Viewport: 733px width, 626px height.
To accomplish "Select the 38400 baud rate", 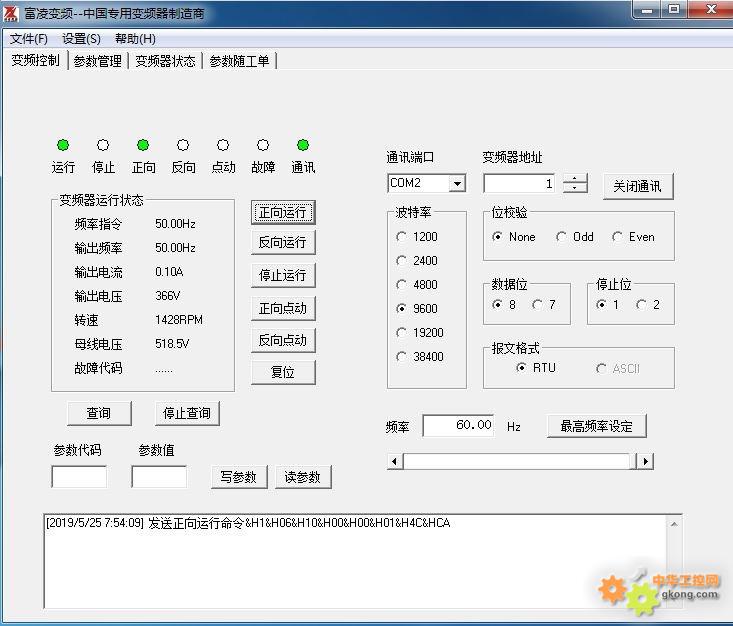I will [419, 357].
